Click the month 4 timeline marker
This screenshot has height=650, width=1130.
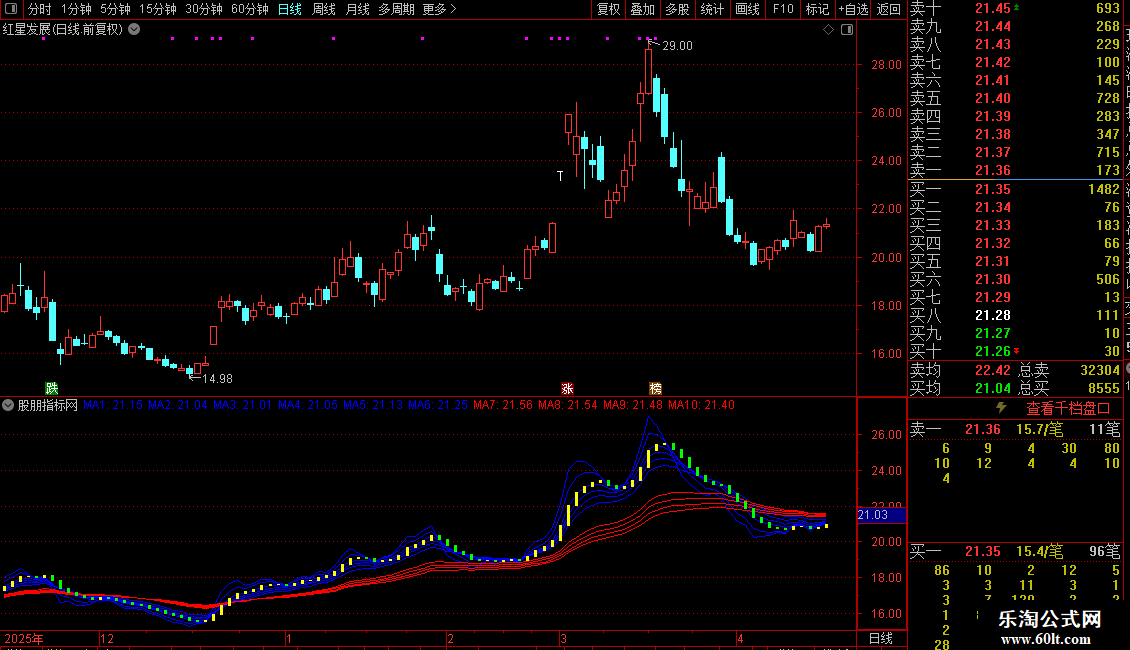740,638
